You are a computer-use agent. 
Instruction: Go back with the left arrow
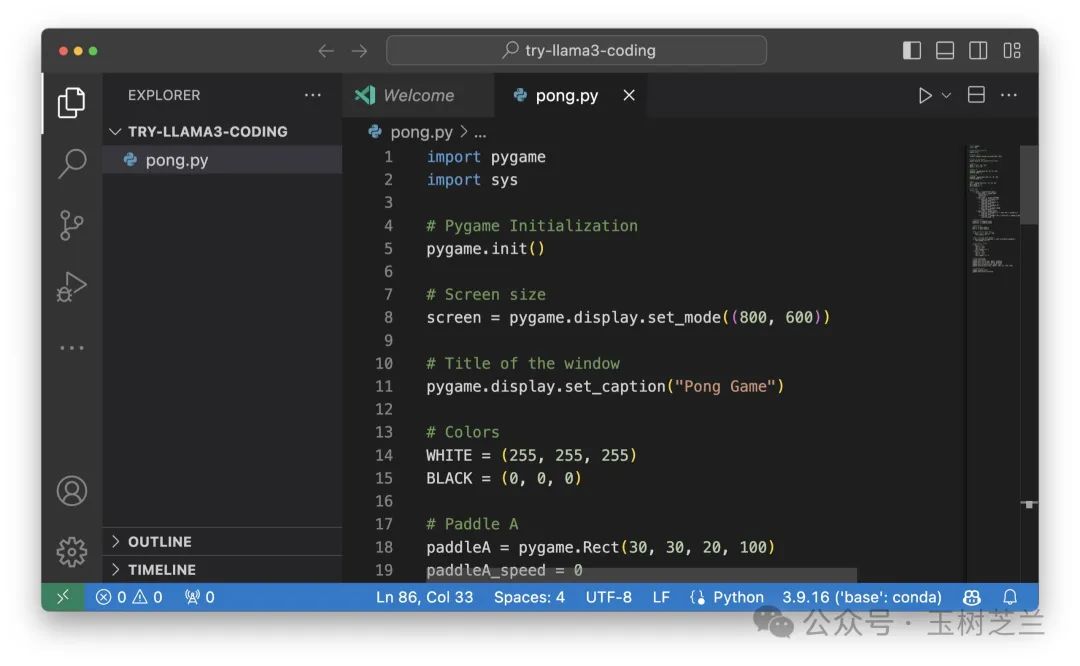point(326,51)
